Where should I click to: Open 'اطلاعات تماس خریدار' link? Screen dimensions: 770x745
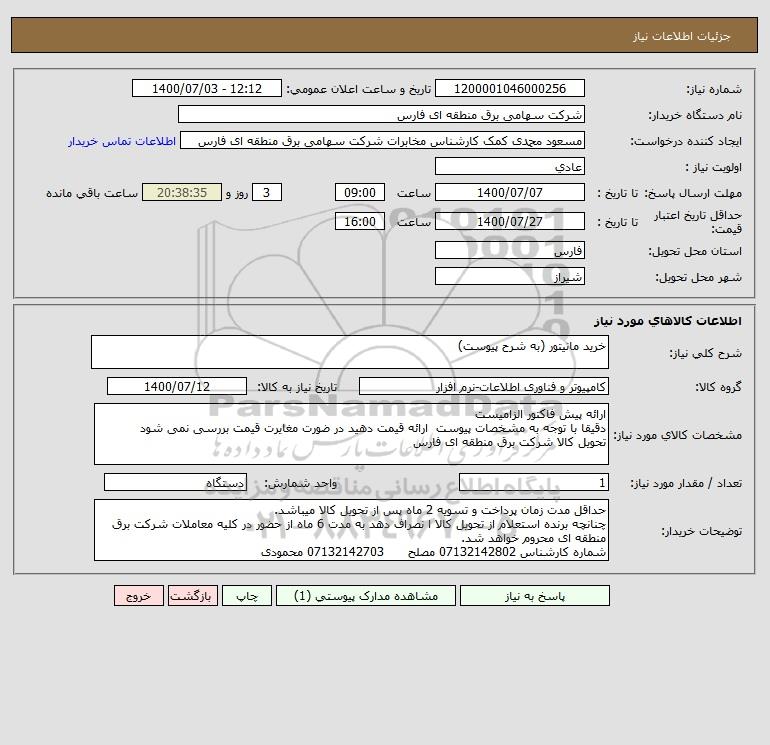pyautogui.click(x=122, y=141)
